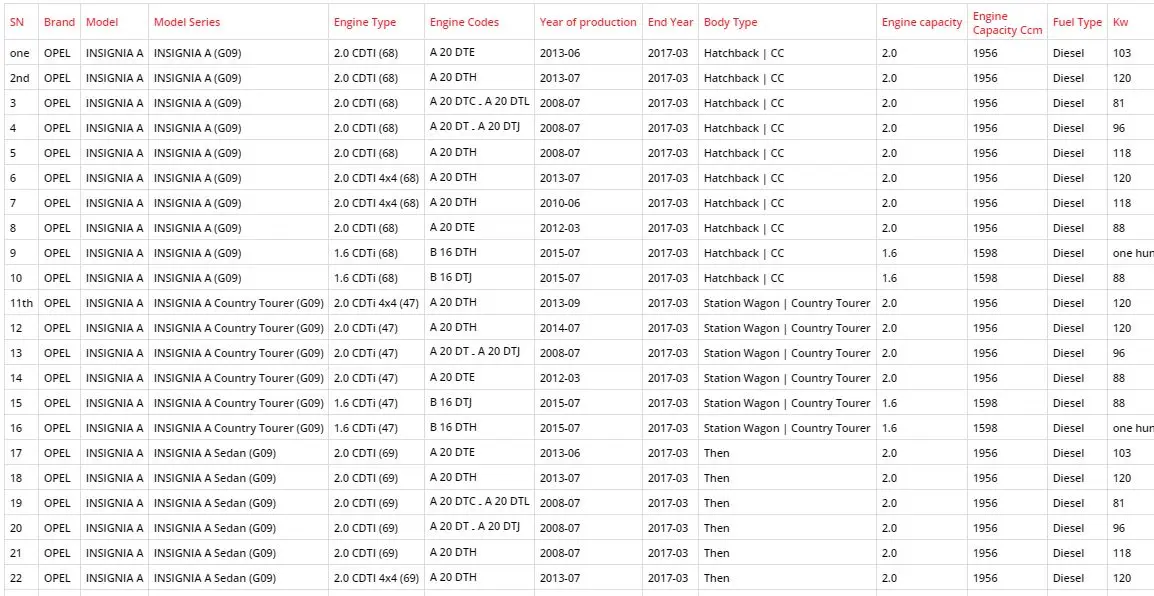Screen dimensions: 1154x596
Task: Select the SN cell reading "16"
Action: tap(15, 428)
